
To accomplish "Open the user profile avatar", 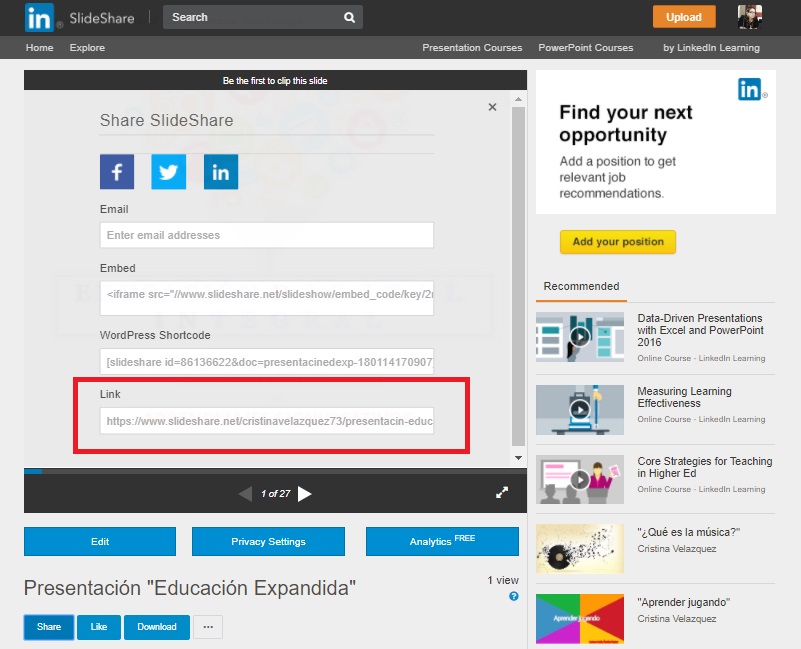I will pos(751,17).
